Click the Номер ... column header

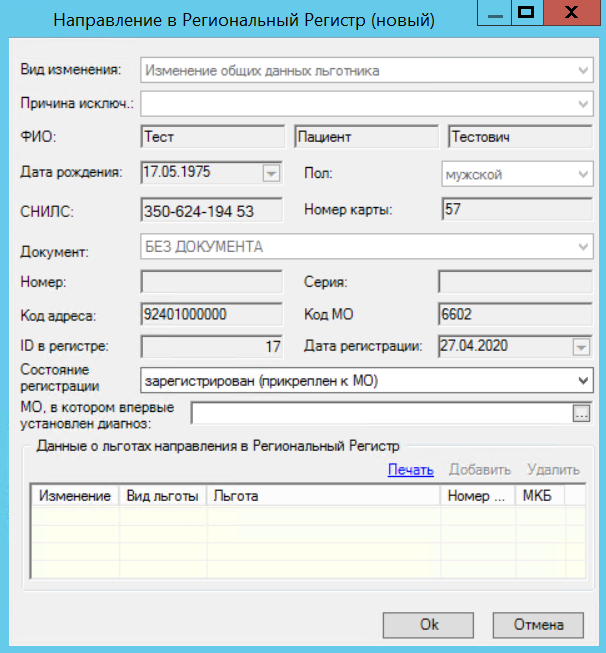click(478, 496)
